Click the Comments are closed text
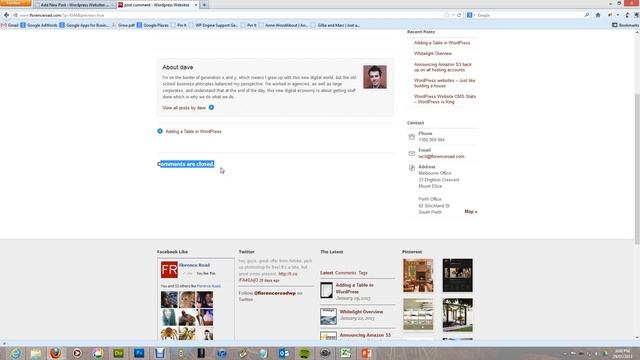The width and height of the screenshot is (640, 360). [x=186, y=164]
